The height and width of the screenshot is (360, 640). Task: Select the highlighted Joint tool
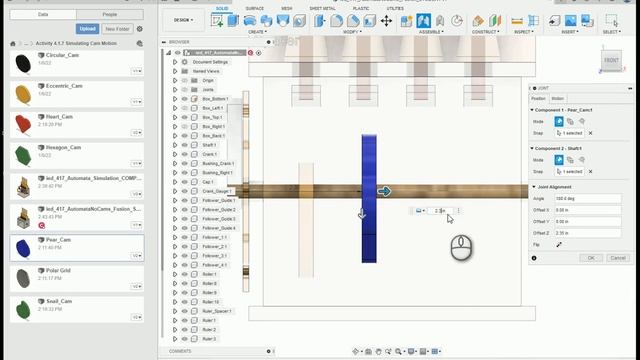[x=423, y=20]
